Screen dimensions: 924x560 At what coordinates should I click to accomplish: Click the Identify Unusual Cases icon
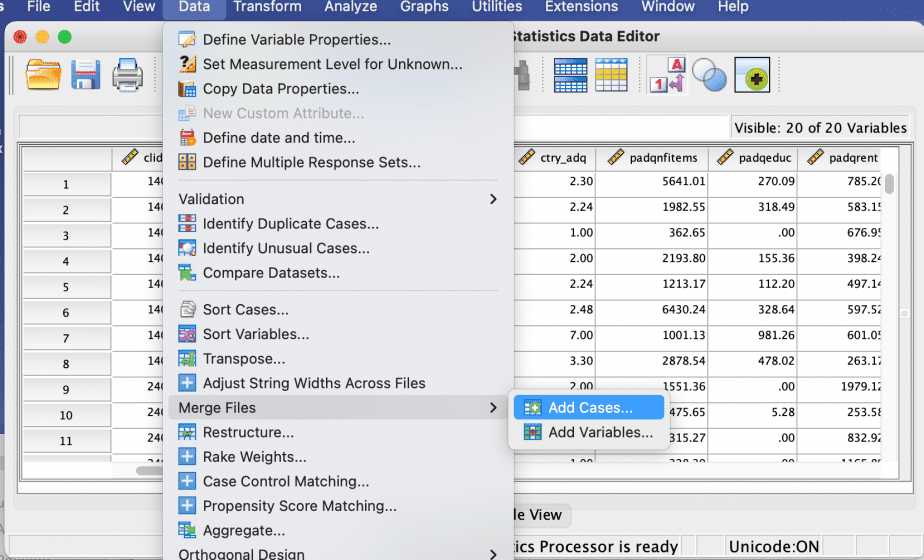[187, 248]
